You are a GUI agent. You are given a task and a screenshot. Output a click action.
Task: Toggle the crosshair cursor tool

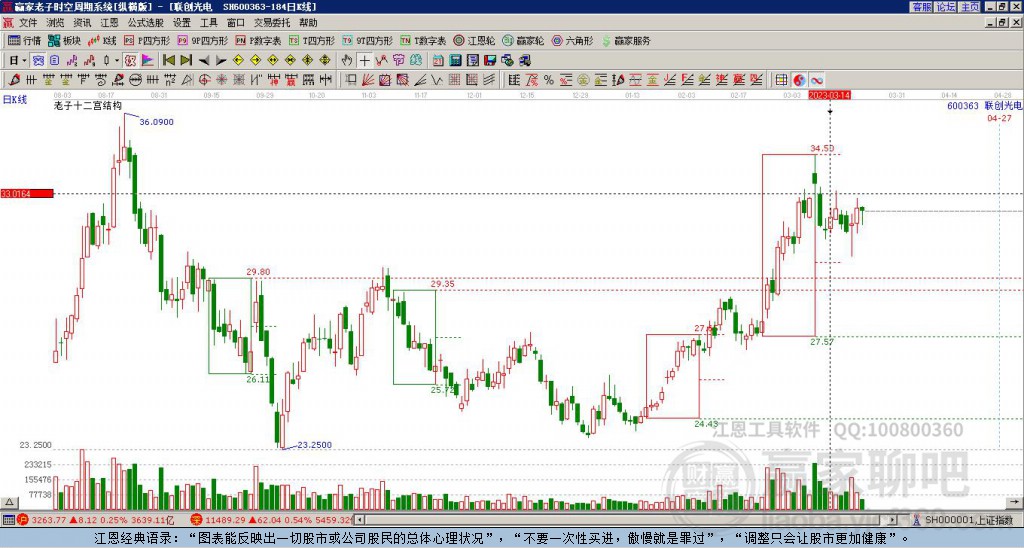tap(364, 60)
